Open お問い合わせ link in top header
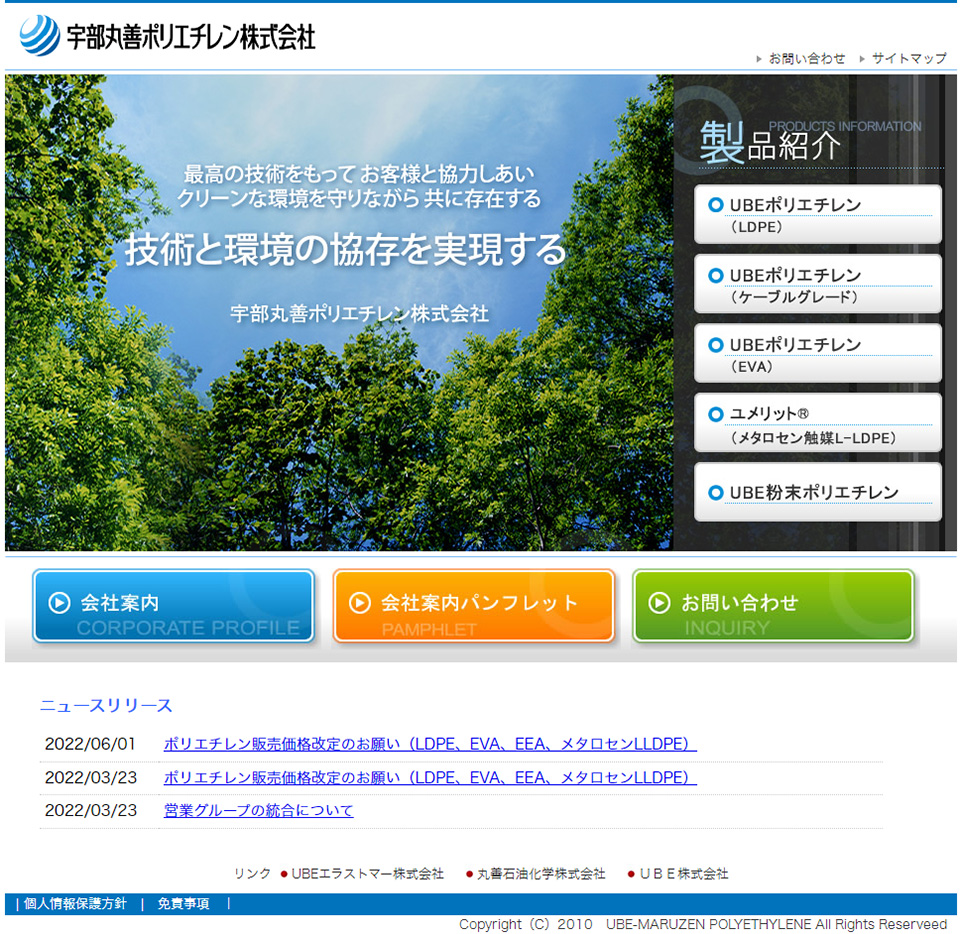Viewport: 960px width, 934px height. [806, 59]
